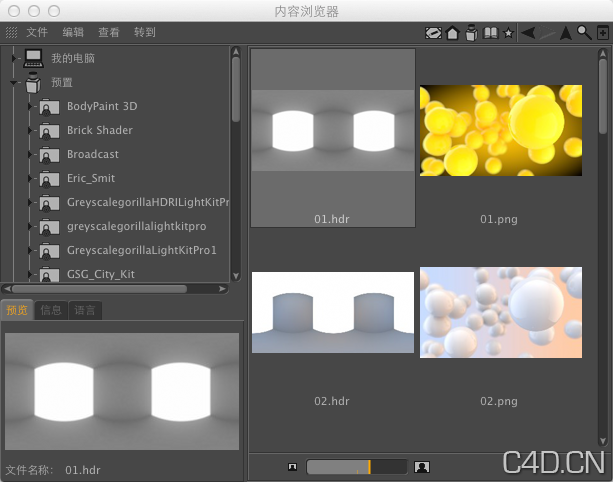This screenshot has height=482, width=613.
Task: Go to the home location icon
Action: tap(452, 33)
